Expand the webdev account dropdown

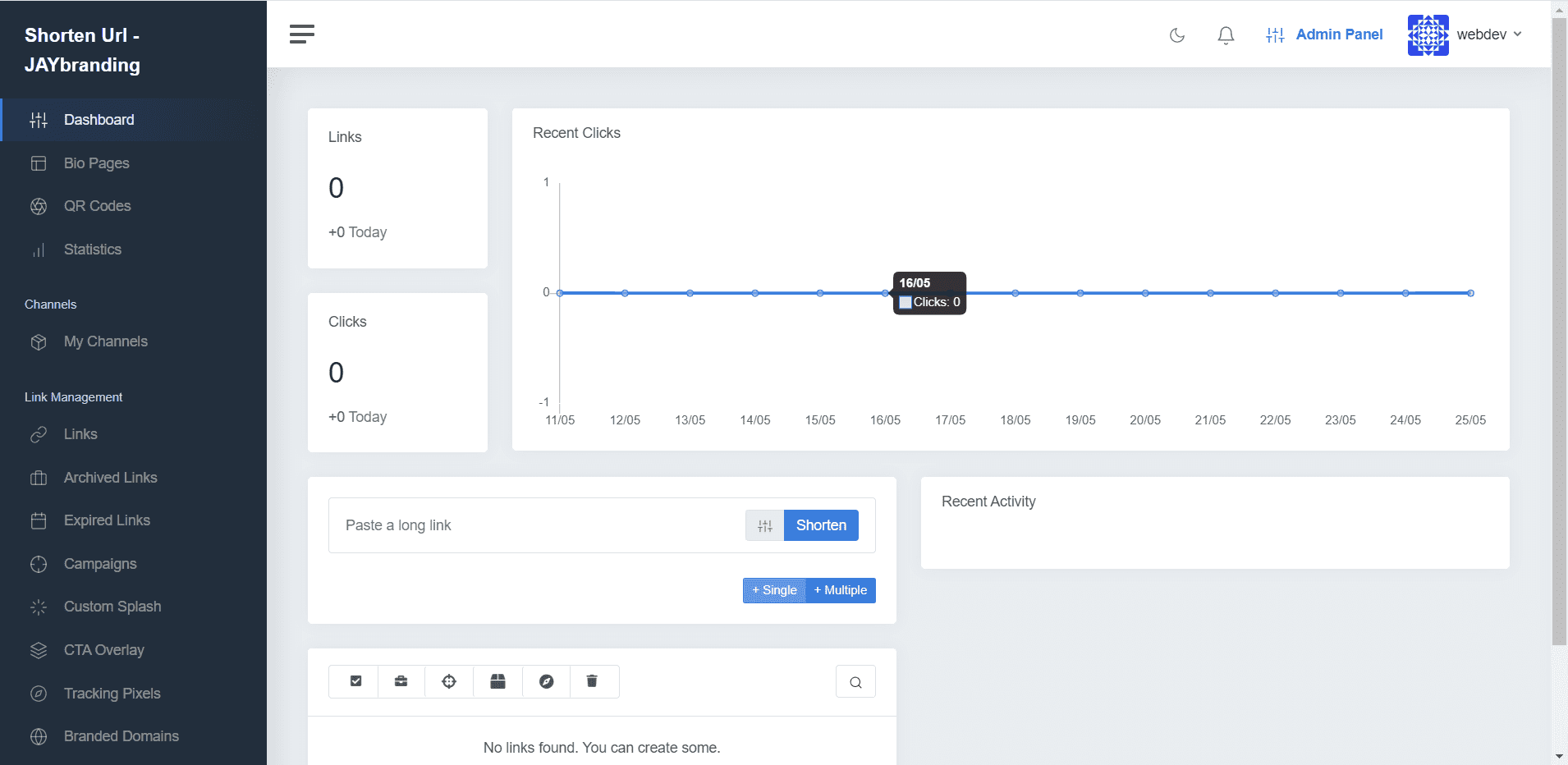point(1489,34)
